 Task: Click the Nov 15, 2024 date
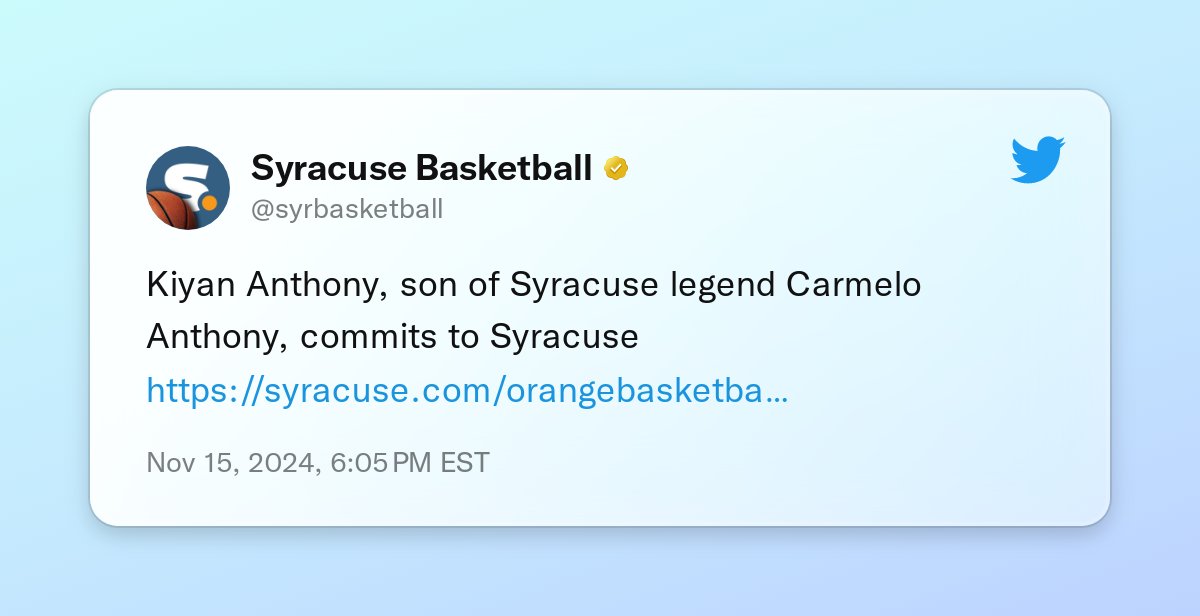[x=232, y=463]
